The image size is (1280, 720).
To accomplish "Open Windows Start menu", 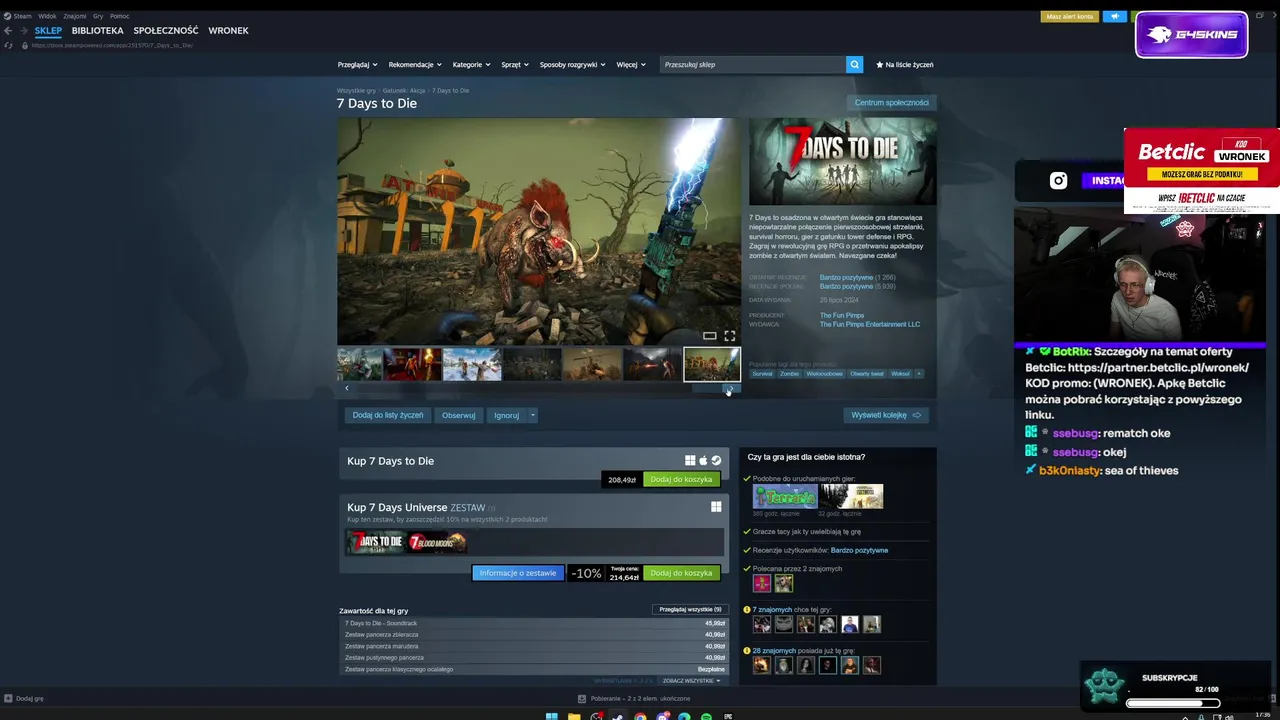I will click(551, 716).
